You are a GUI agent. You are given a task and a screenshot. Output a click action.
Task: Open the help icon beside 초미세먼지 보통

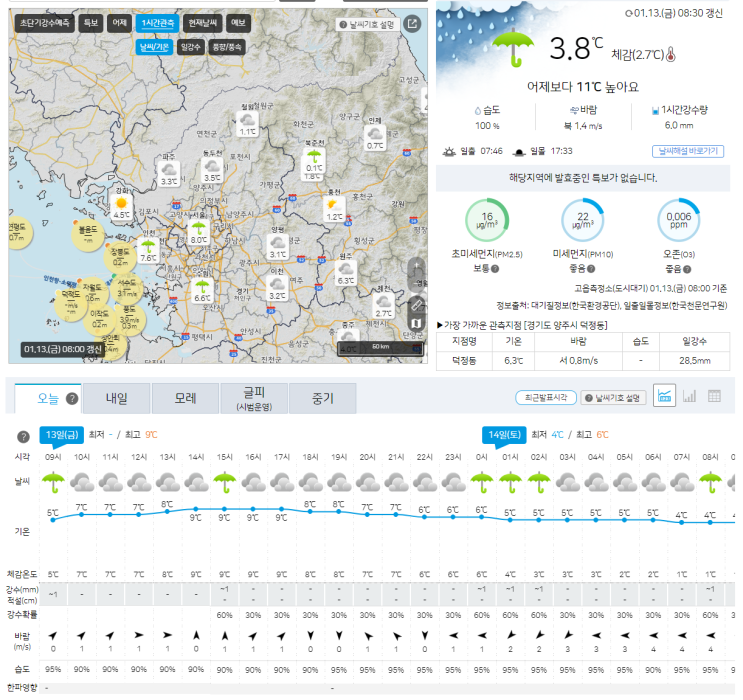click(x=495, y=269)
